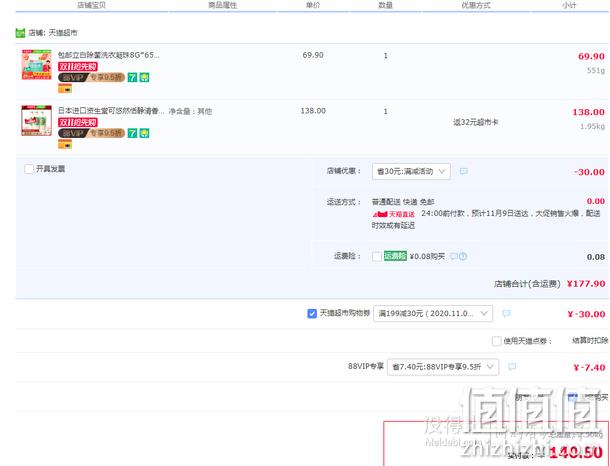Viewport: 610px width, 466px height.
Task: Click 双11抢先购 badge on the 69.90 item
Action: (78, 67)
